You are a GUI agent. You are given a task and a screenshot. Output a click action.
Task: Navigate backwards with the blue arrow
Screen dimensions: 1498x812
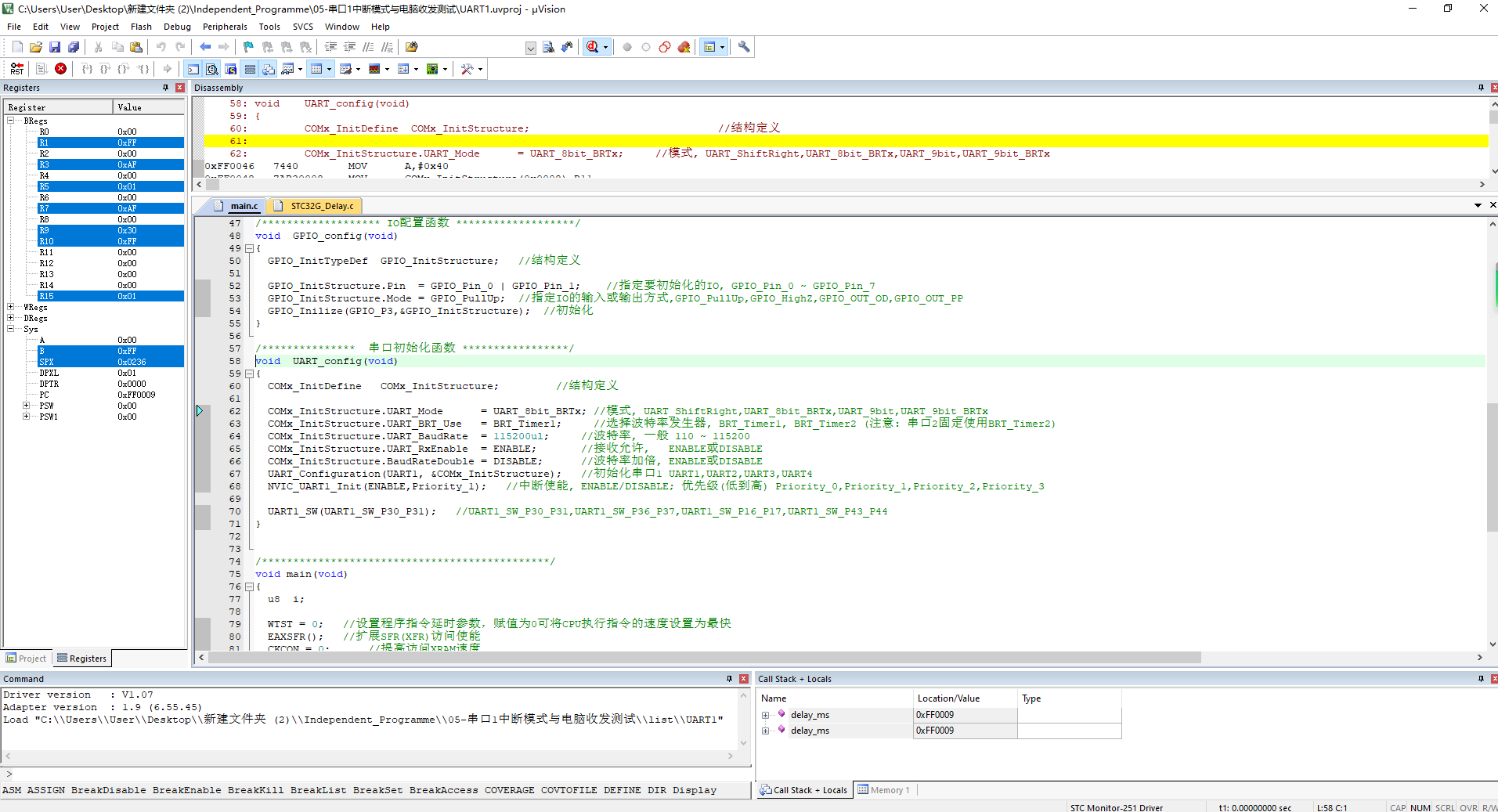pyautogui.click(x=205, y=47)
